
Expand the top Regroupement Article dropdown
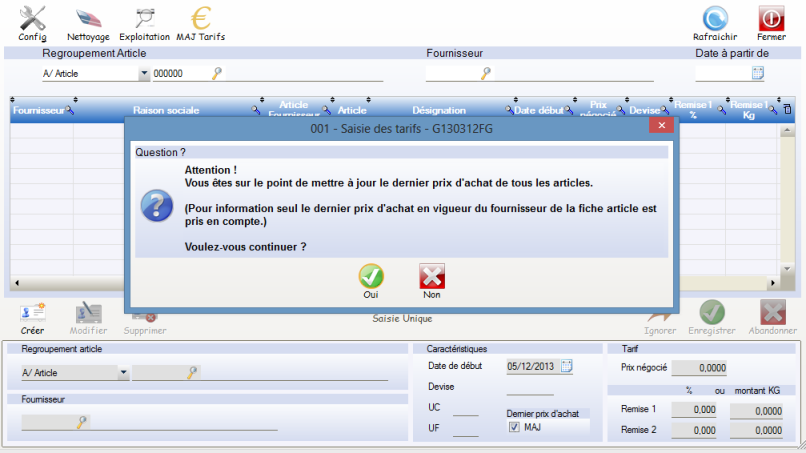144,73
